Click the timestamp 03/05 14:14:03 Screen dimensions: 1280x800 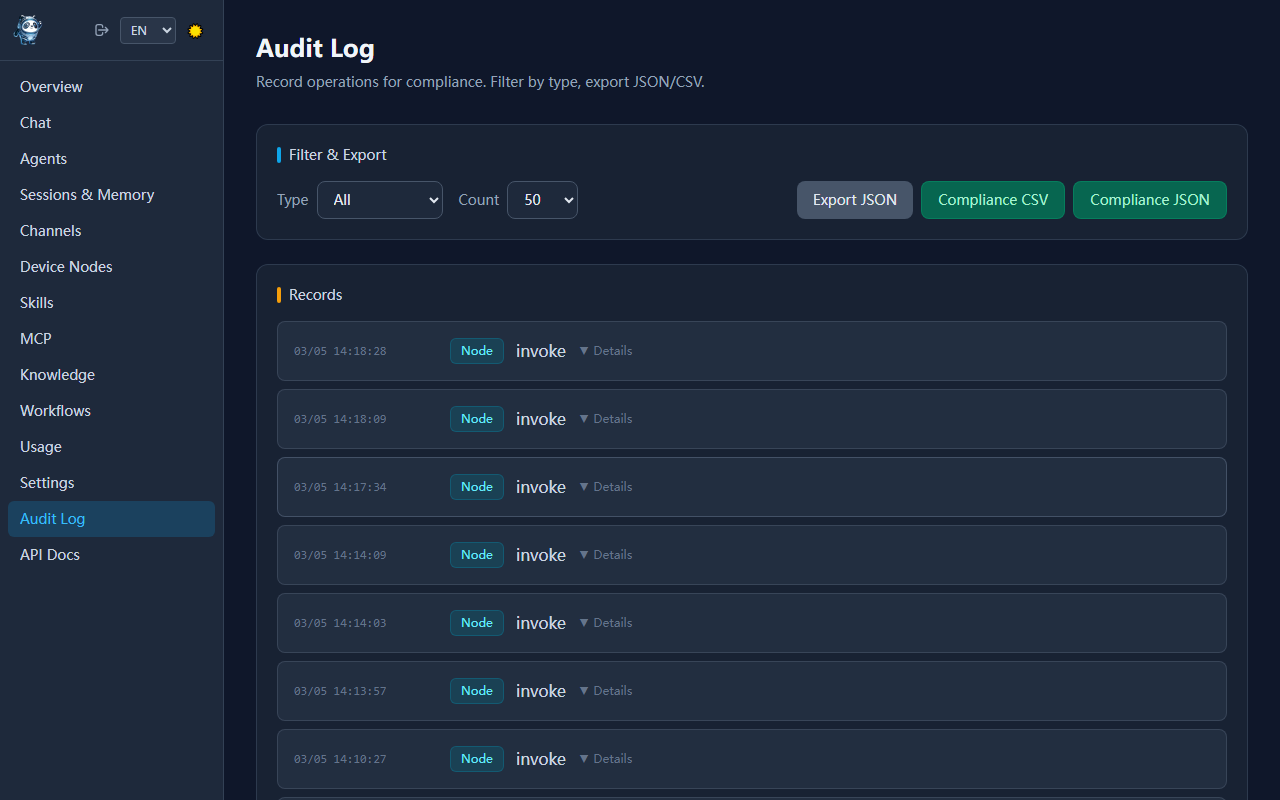(x=340, y=623)
